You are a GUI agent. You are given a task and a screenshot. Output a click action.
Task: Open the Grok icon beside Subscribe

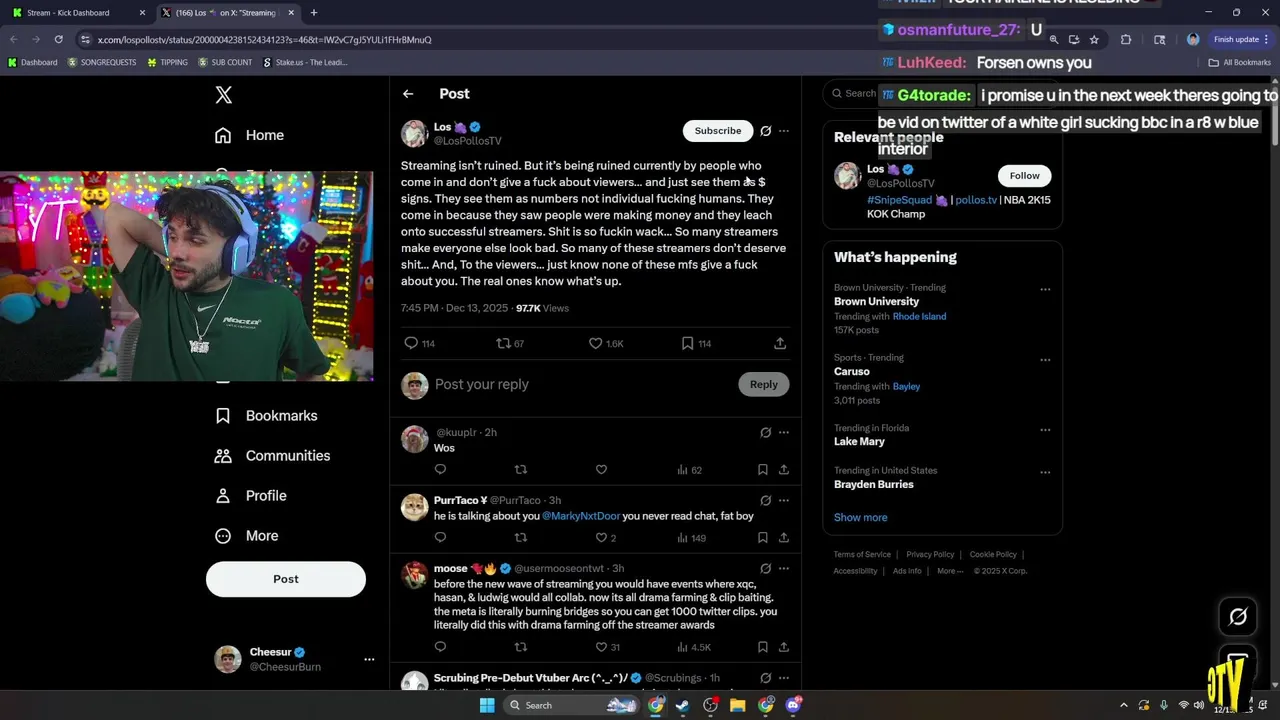coord(765,131)
